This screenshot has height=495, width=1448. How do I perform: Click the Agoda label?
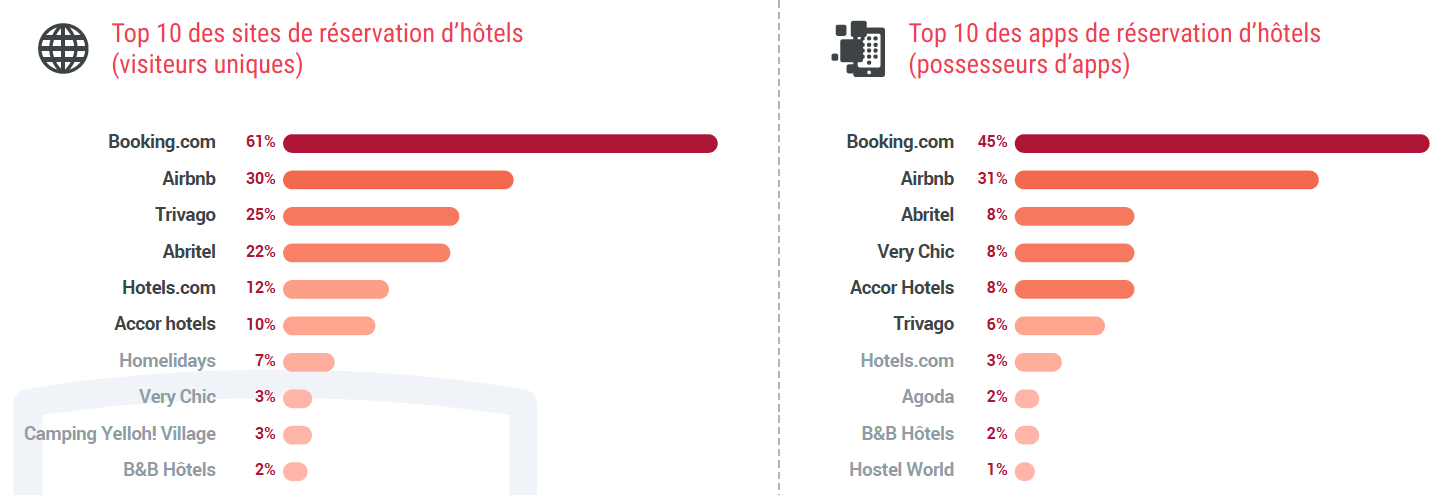click(928, 398)
